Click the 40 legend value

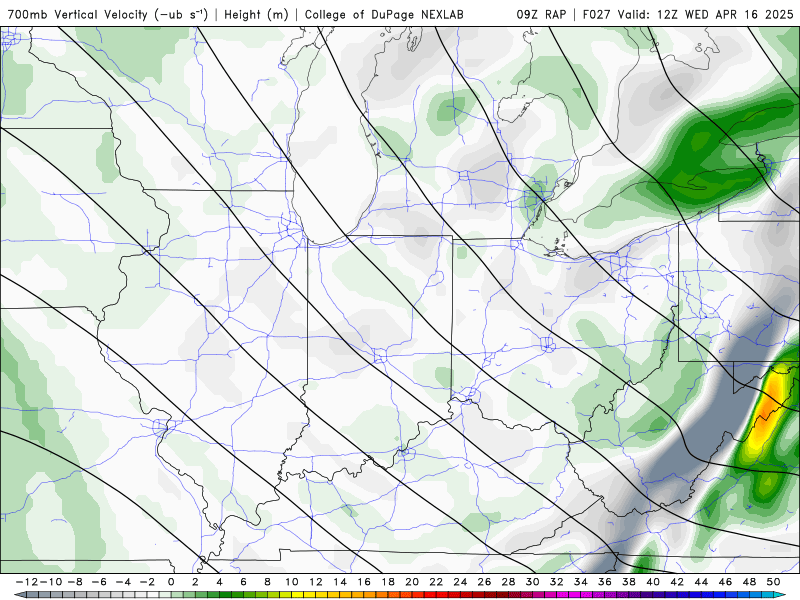pos(653,582)
